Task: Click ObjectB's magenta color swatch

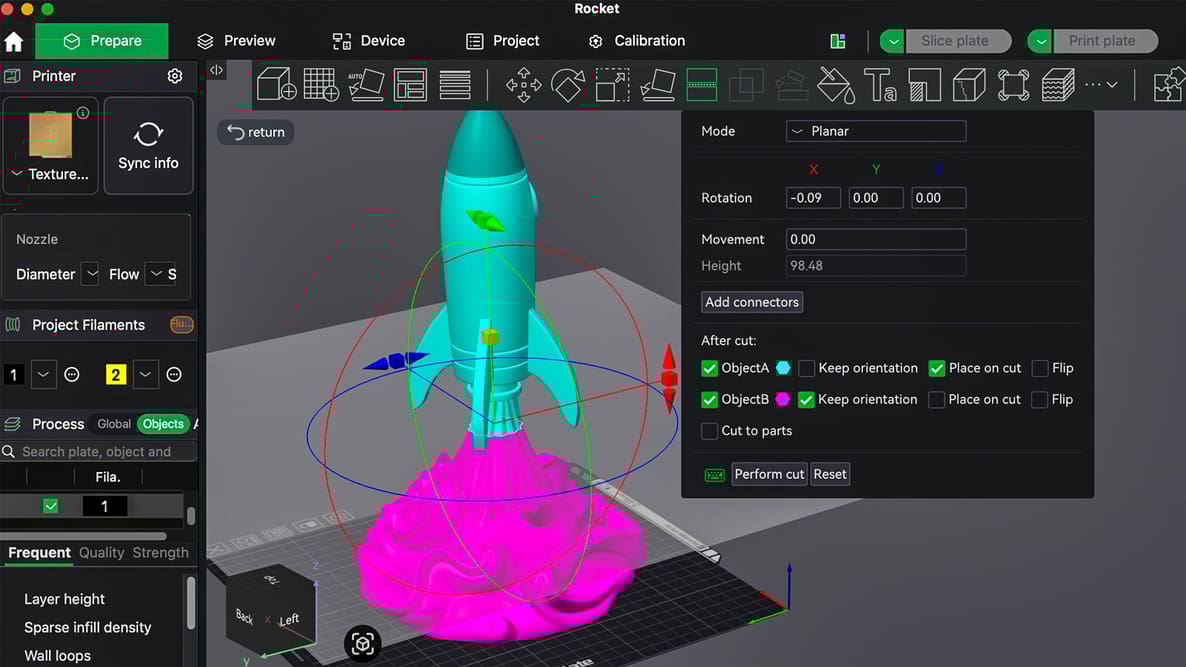Action: 781,399
